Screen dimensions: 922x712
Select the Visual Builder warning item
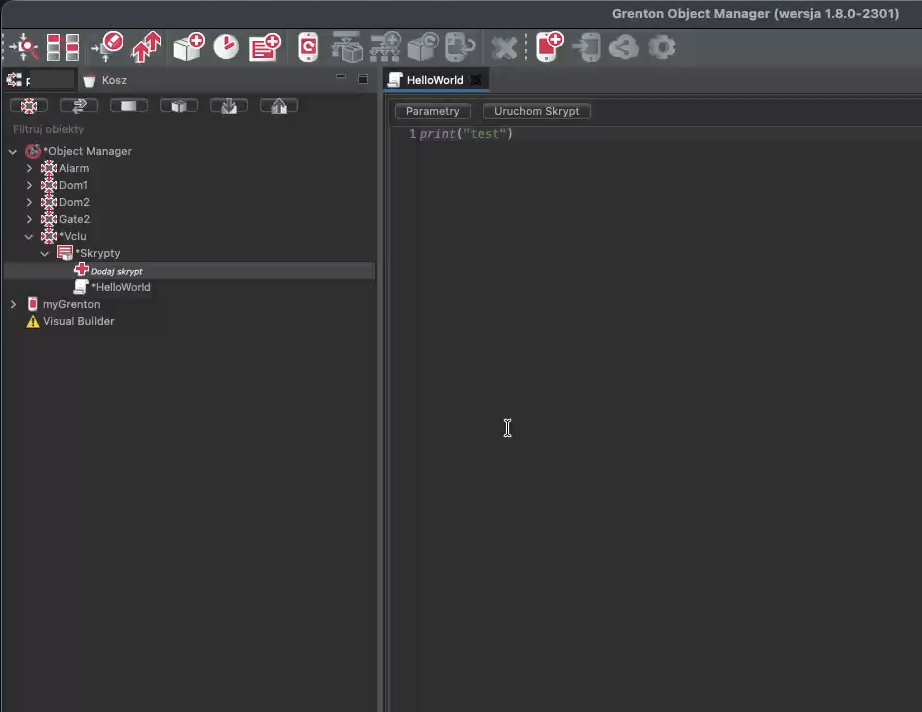[x=78, y=322]
